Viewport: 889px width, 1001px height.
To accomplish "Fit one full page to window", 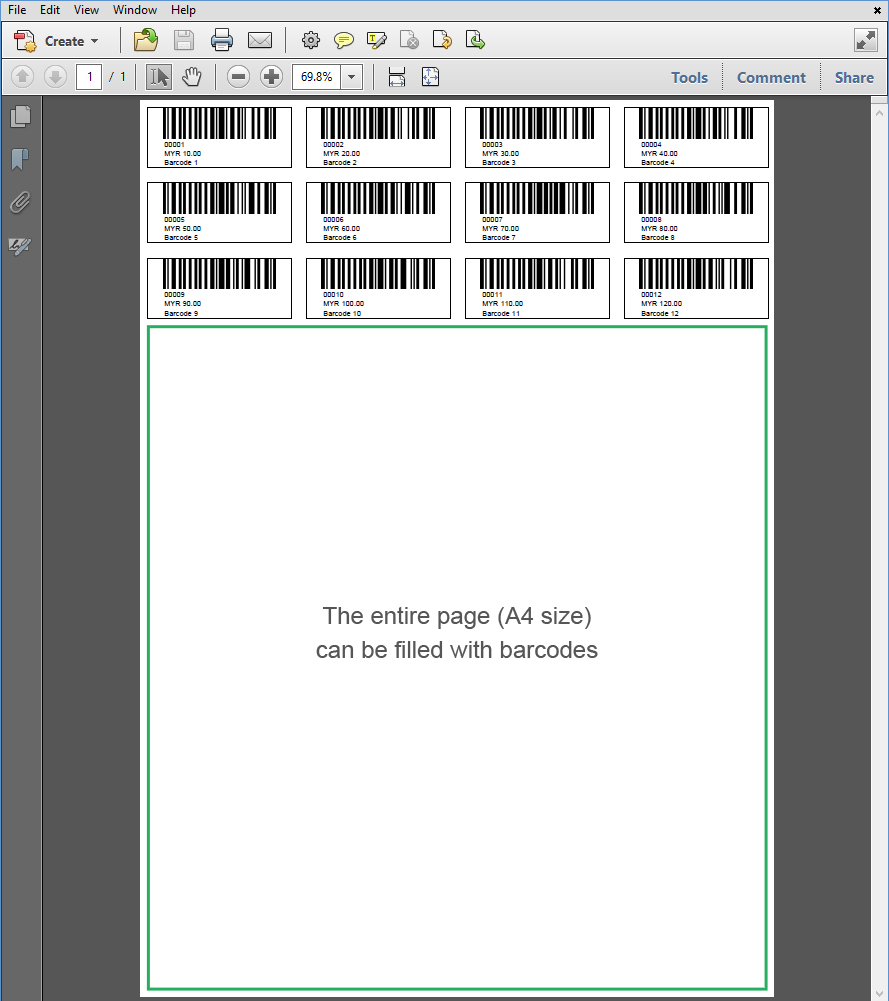I will click(x=431, y=77).
